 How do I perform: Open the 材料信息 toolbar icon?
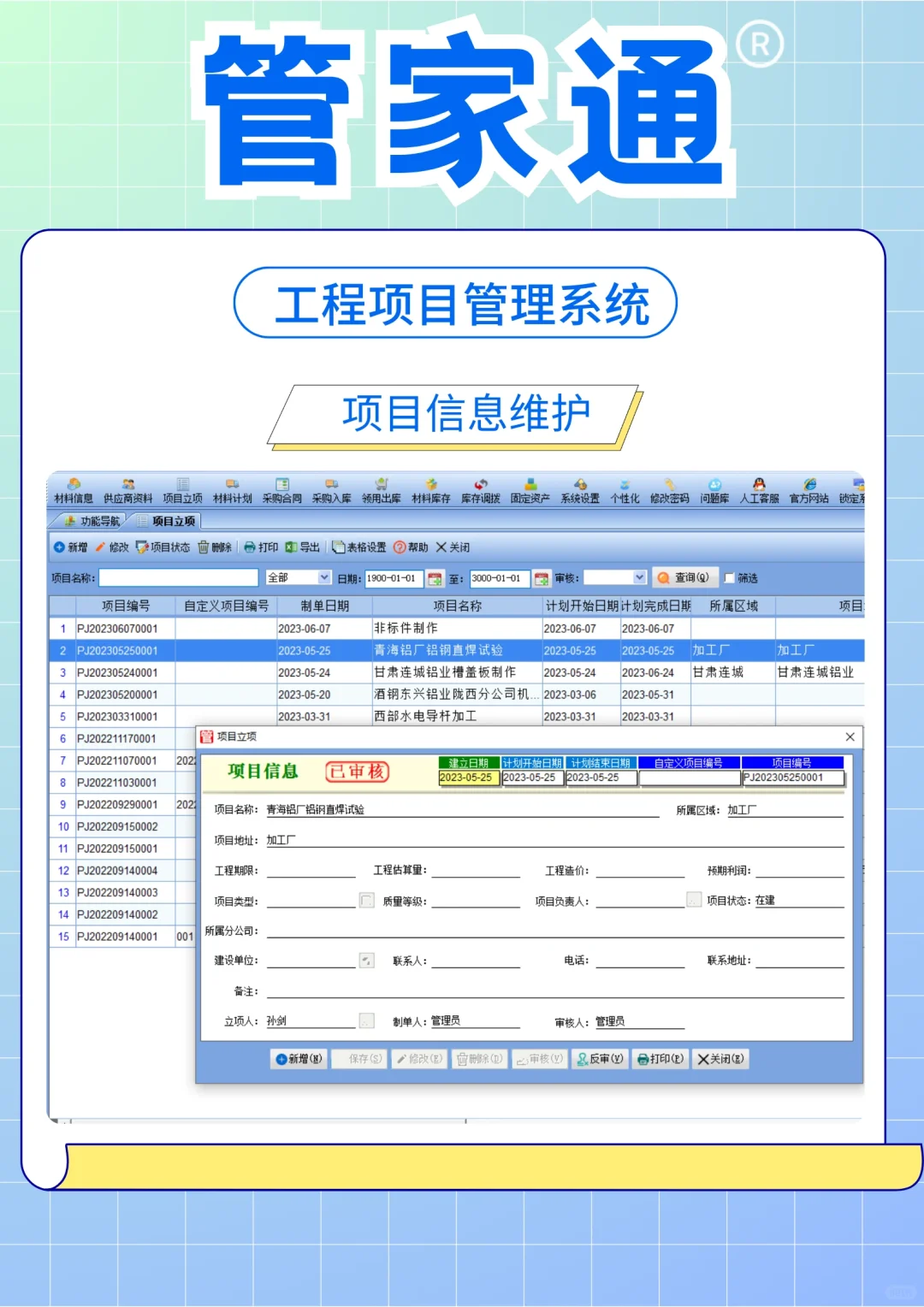(x=73, y=491)
